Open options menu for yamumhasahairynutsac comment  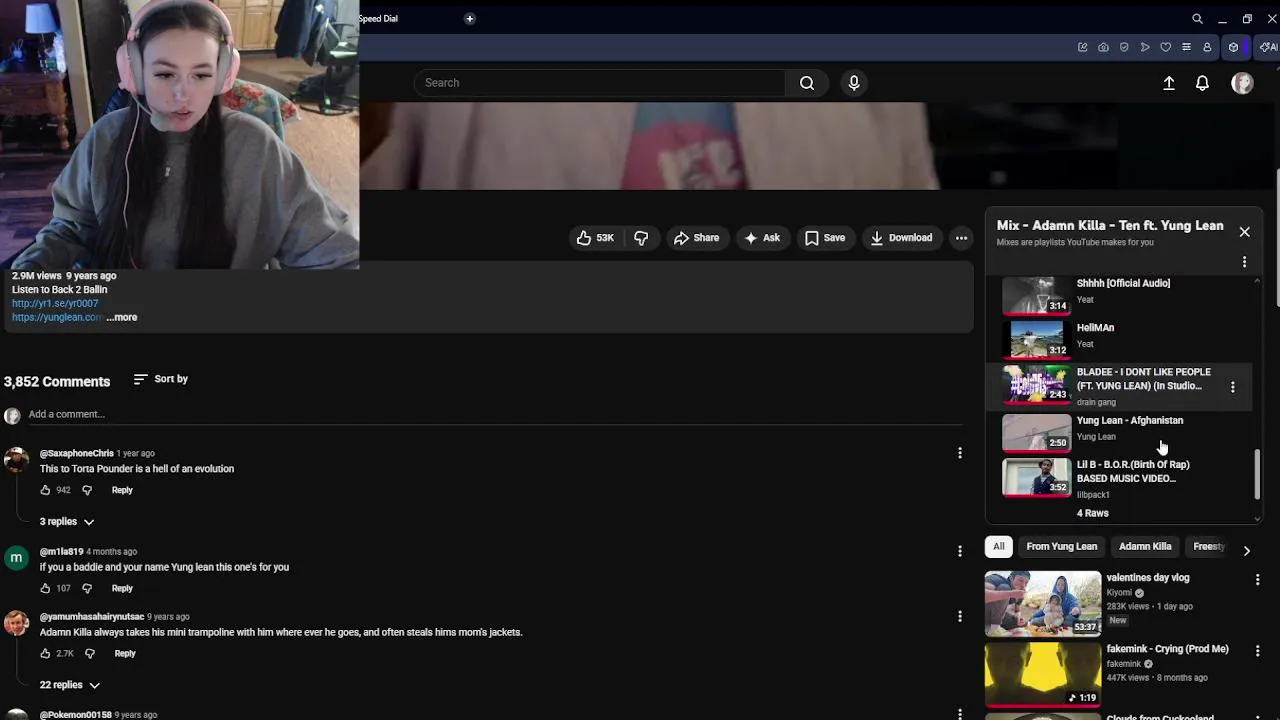point(959,616)
